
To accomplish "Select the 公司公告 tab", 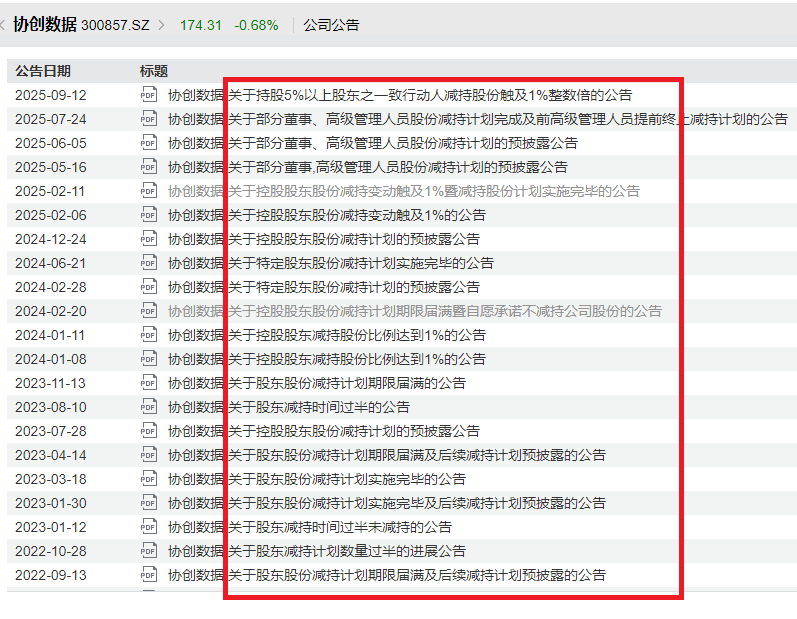I will click(331, 25).
